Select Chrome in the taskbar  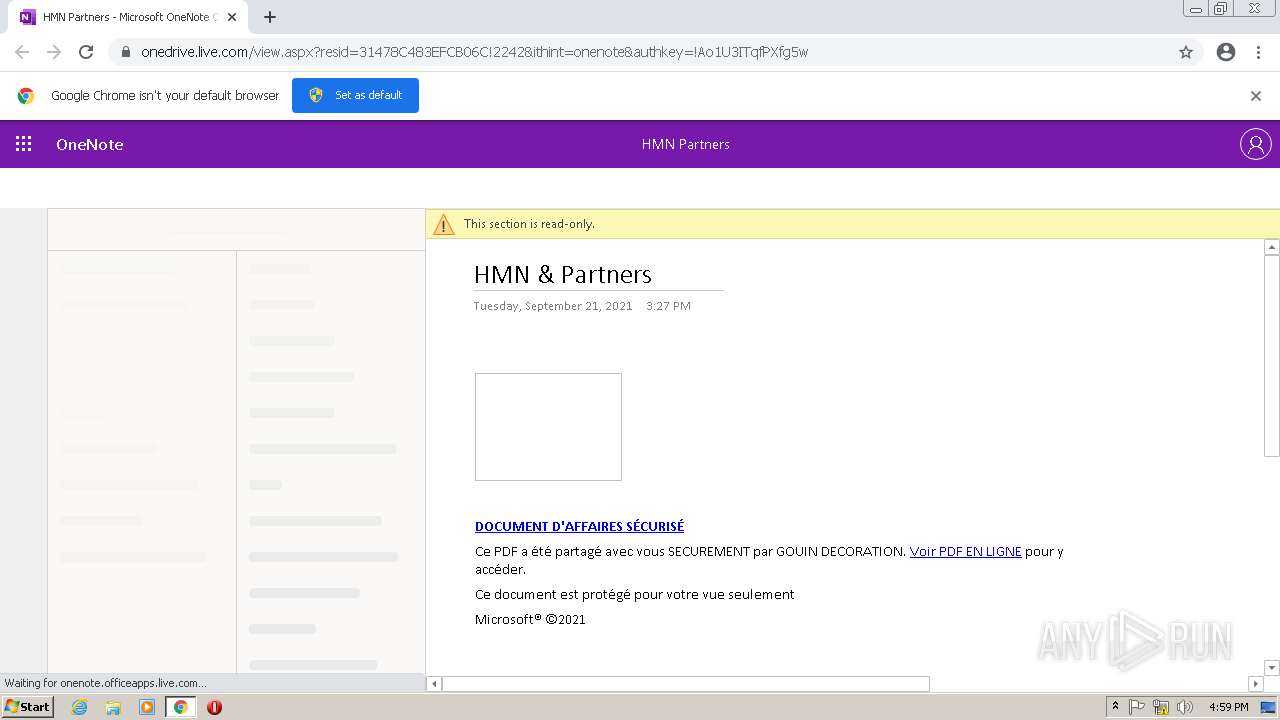[x=180, y=707]
